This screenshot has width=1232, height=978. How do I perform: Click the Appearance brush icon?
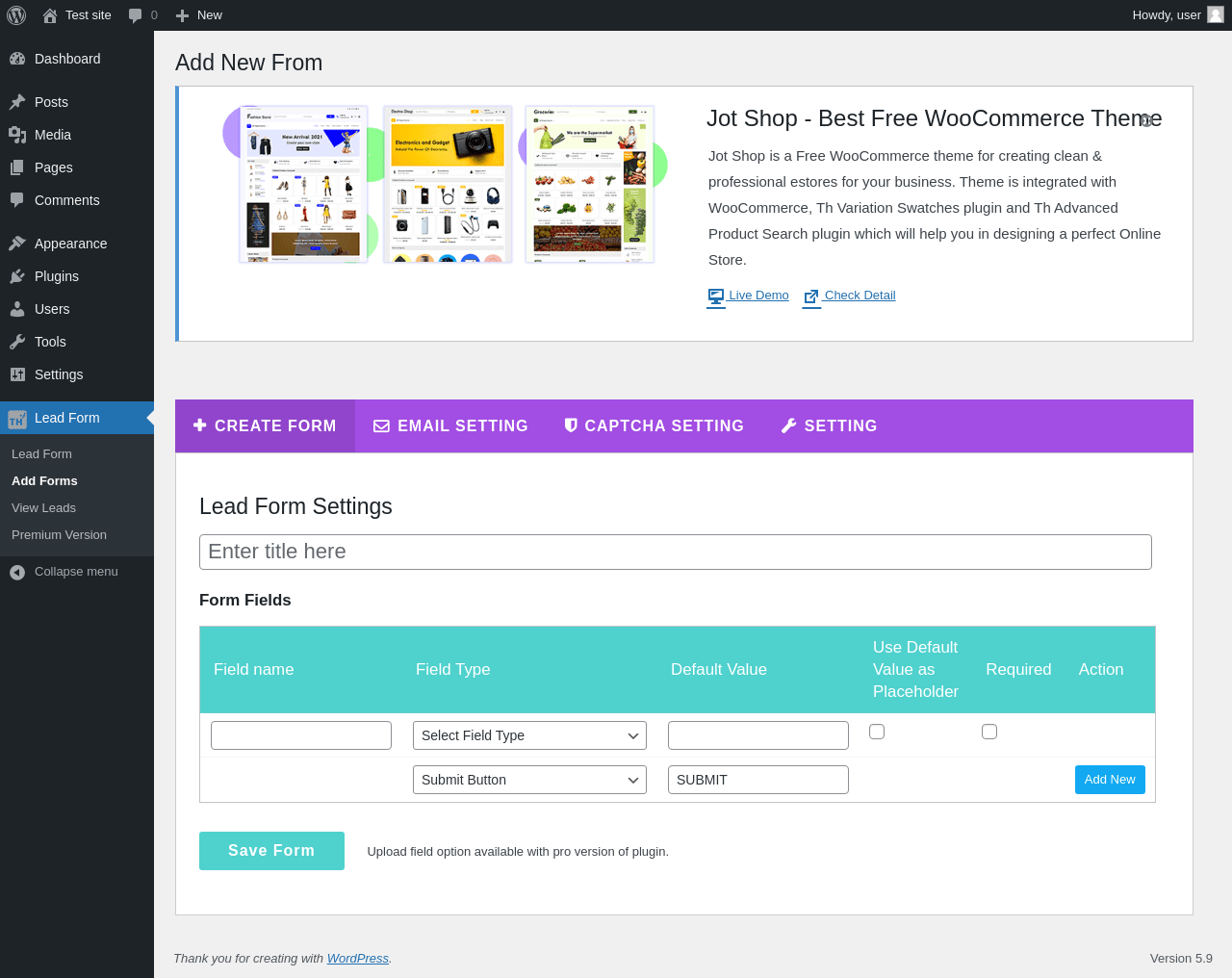pos(17,244)
